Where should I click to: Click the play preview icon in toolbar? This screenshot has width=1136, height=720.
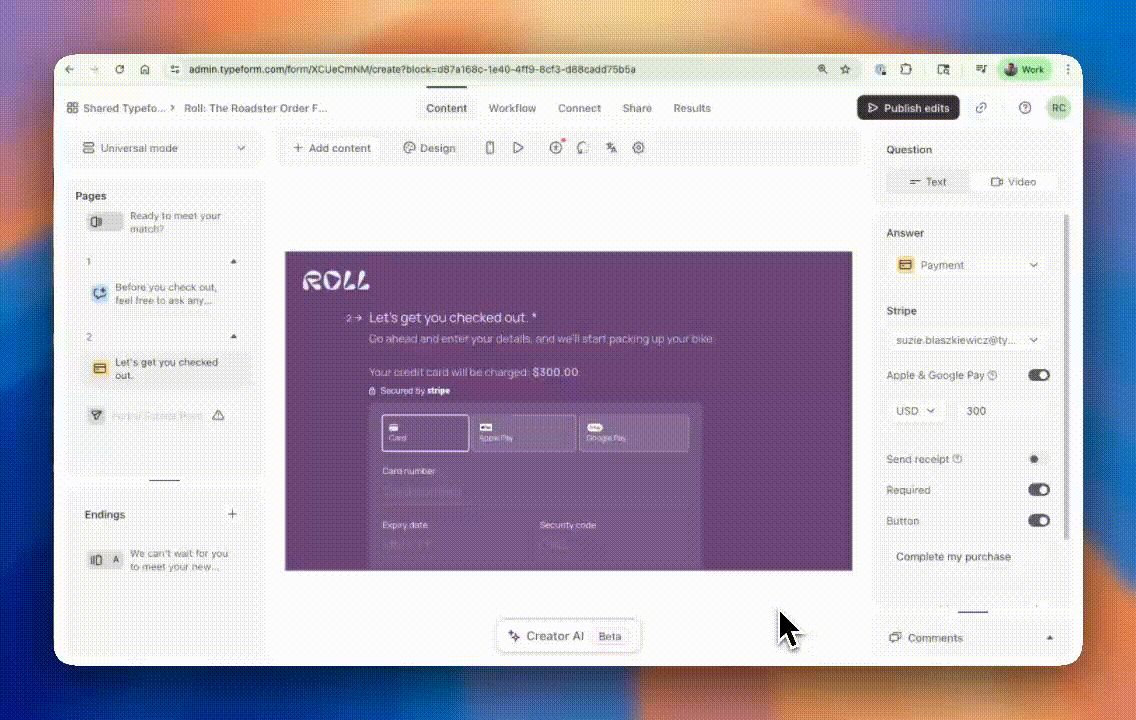pyautogui.click(x=518, y=148)
